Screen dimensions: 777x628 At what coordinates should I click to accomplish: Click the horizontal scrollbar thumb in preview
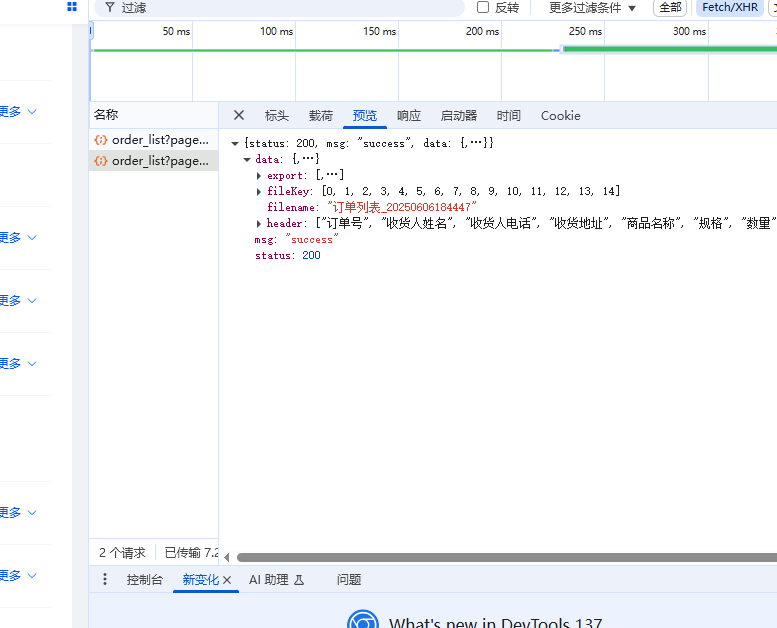click(507, 558)
